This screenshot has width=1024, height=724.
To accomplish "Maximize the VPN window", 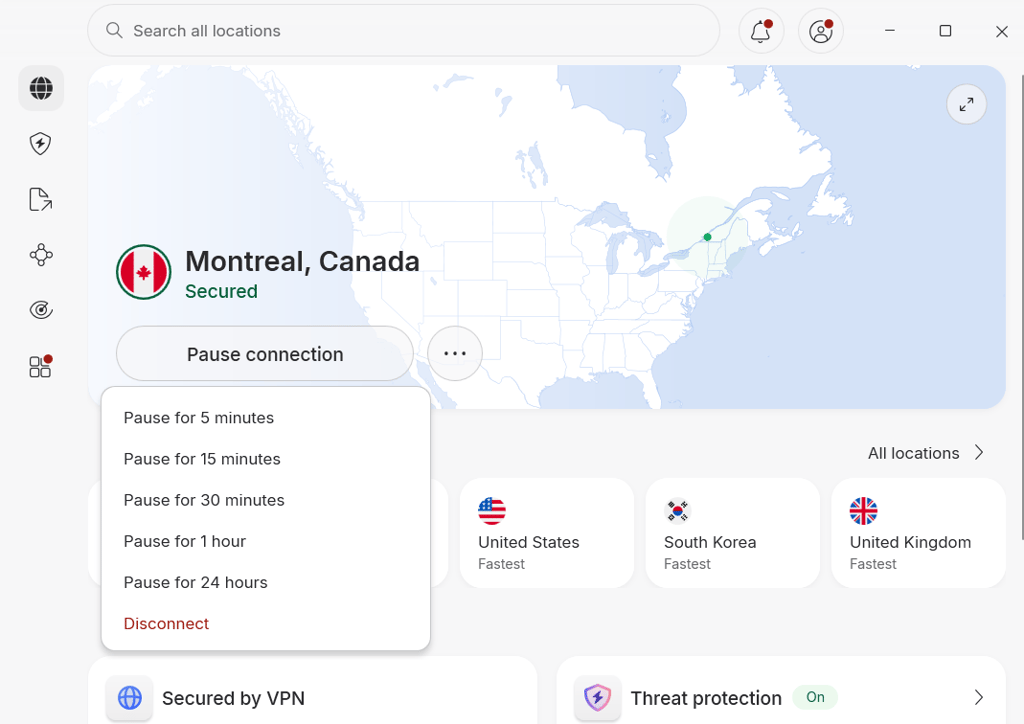I will [945, 31].
